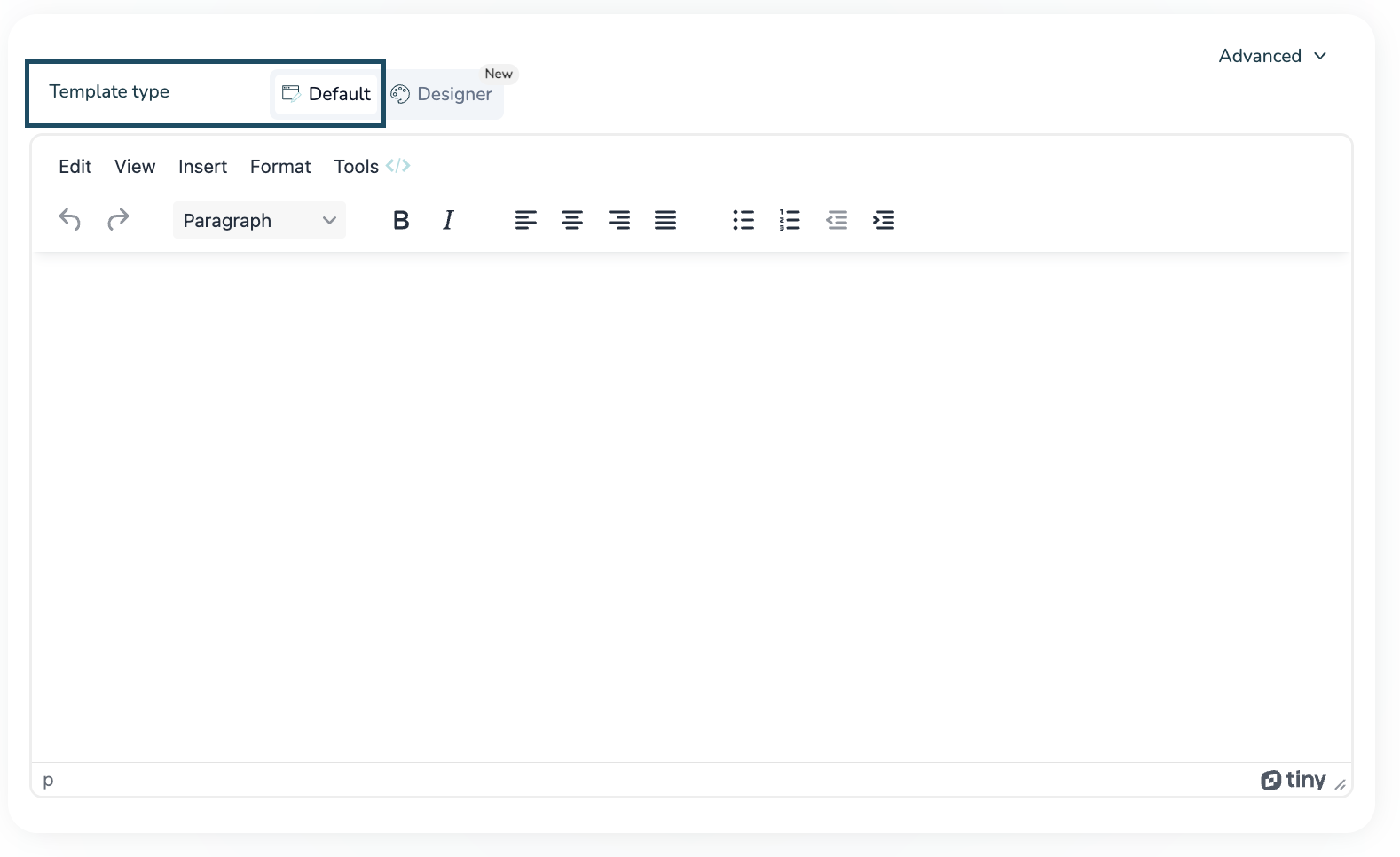Select the Default template type
The height and width of the screenshot is (857, 1400).
pyautogui.click(x=326, y=94)
